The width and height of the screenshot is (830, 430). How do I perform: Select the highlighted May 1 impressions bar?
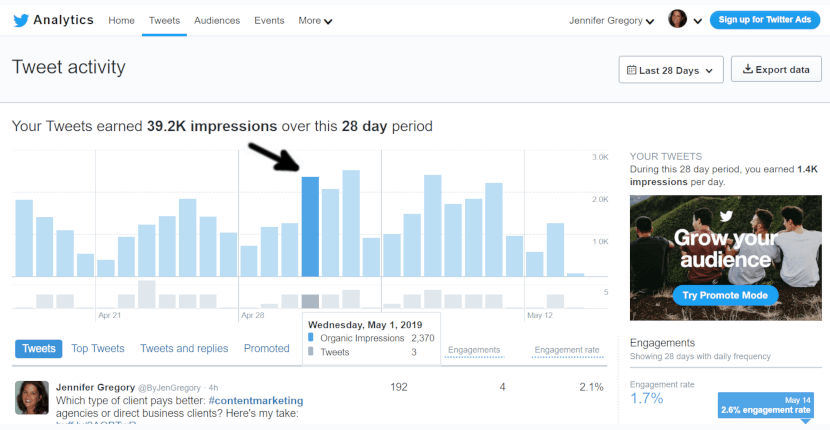[310, 227]
